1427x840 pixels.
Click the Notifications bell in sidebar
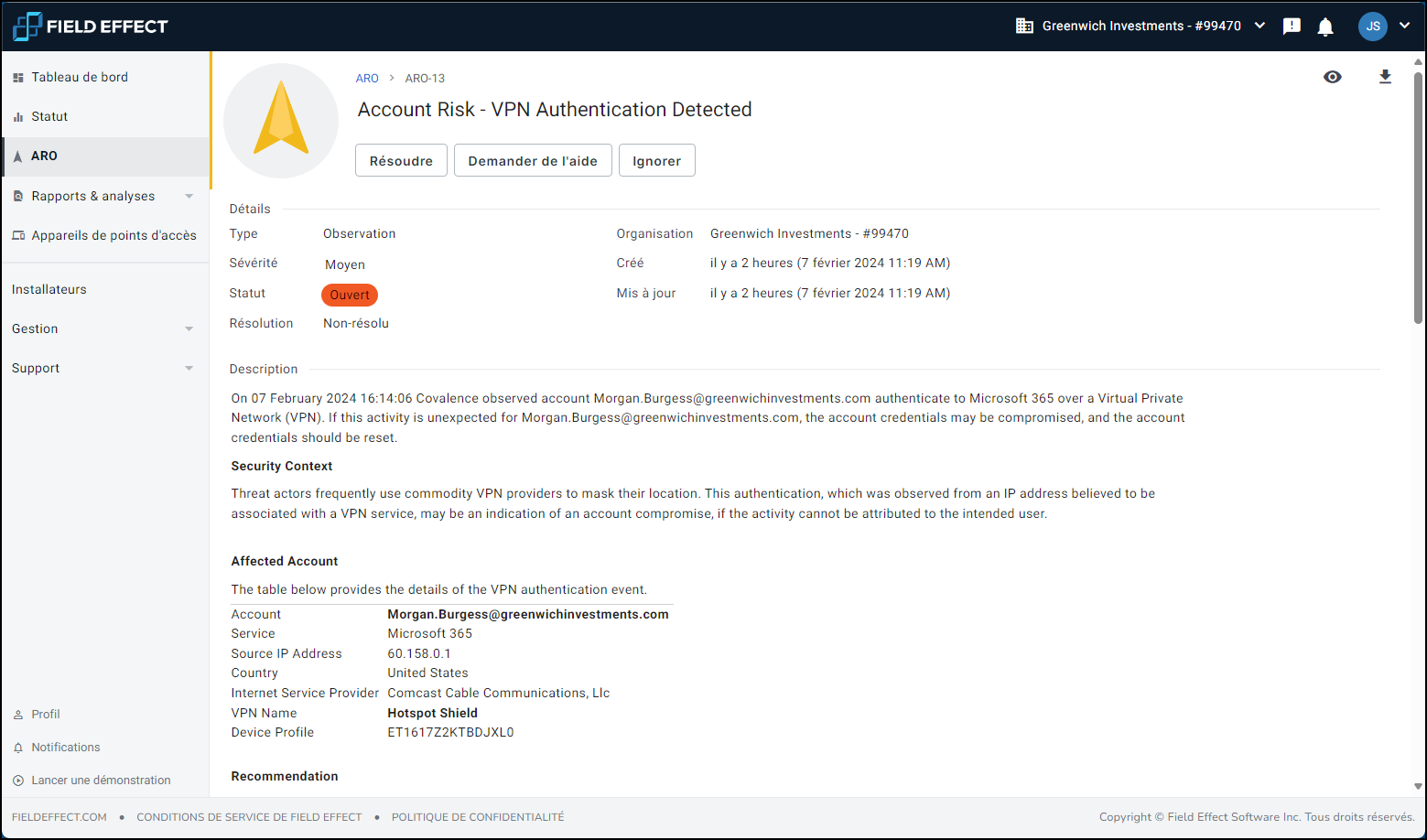click(18, 748)
